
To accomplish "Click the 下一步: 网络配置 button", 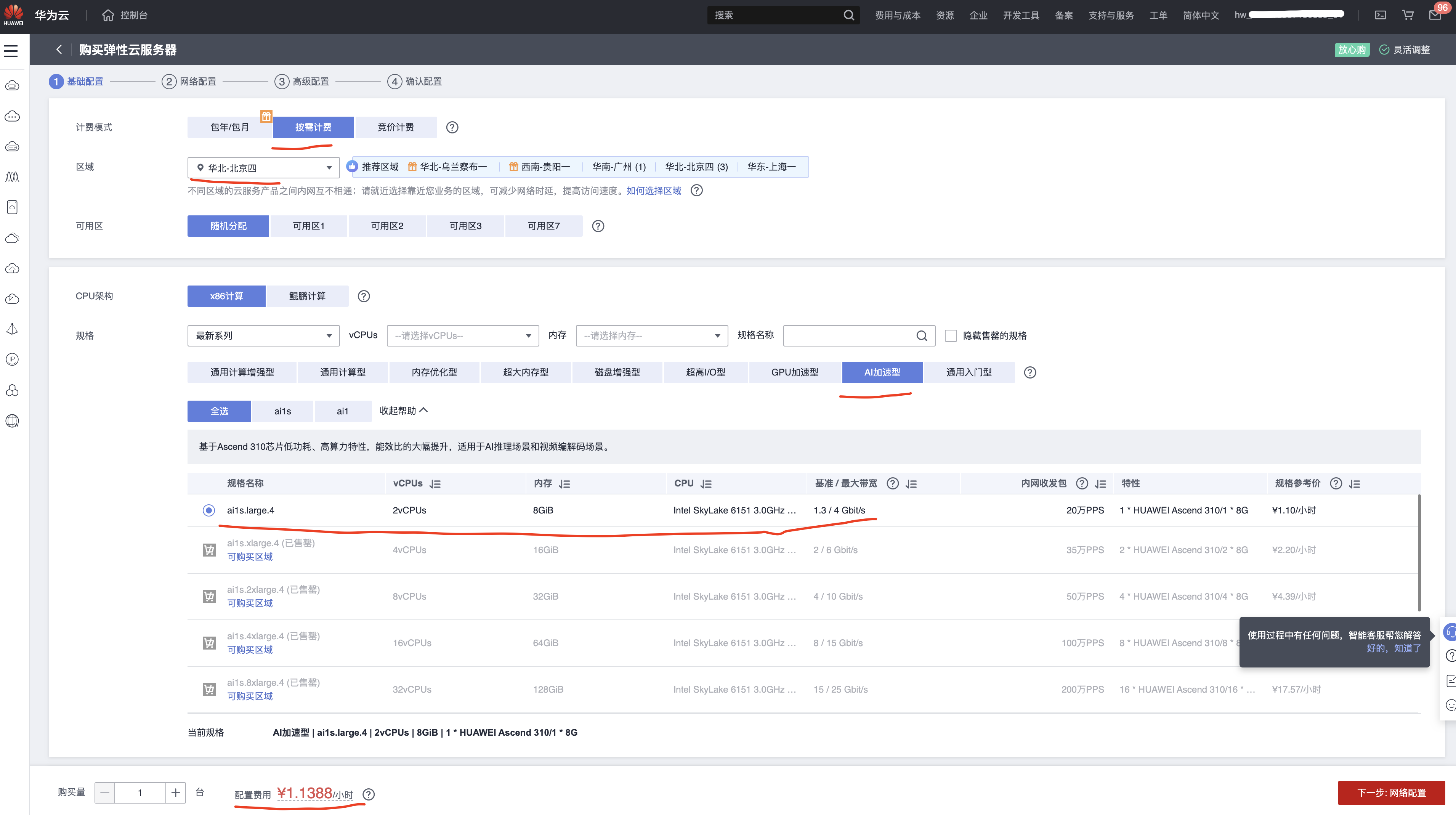I will (1391, 793).
